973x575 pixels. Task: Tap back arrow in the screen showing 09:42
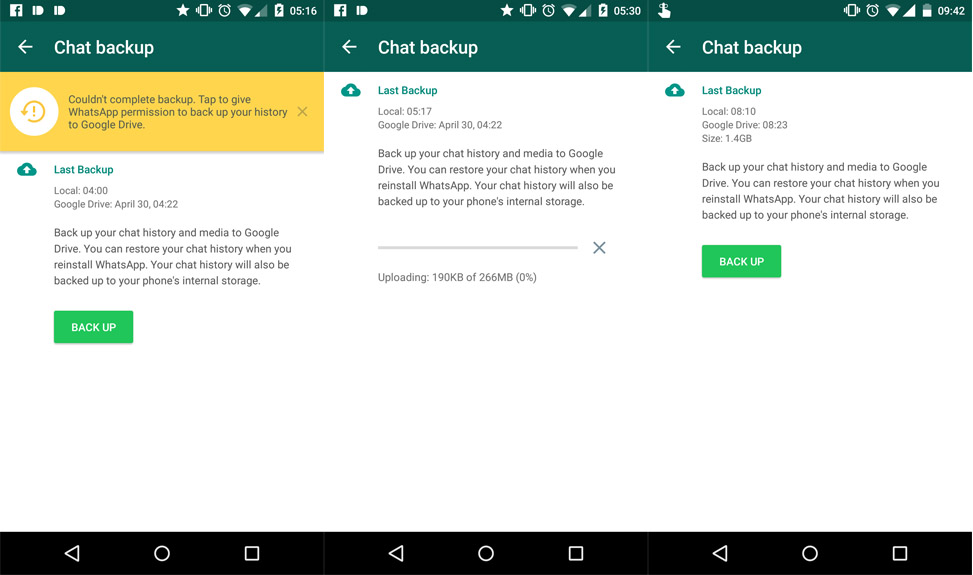click(673, 47)
